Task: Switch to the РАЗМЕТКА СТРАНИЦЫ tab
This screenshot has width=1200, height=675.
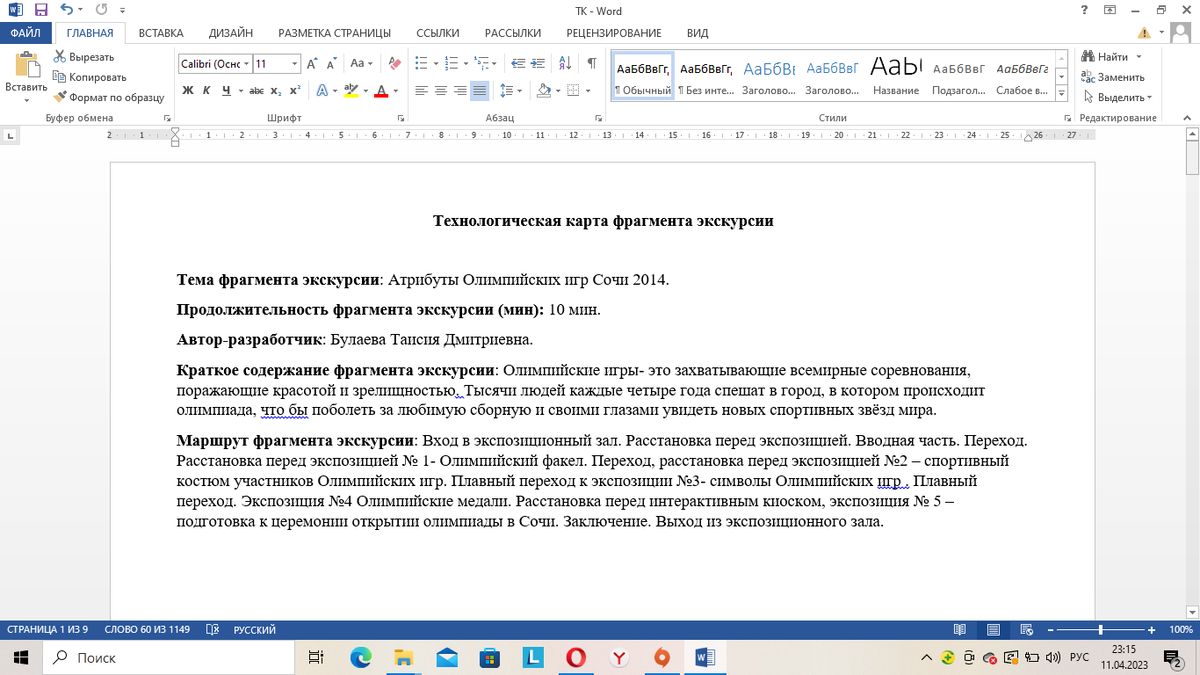Action: click(x=334, y=33)
